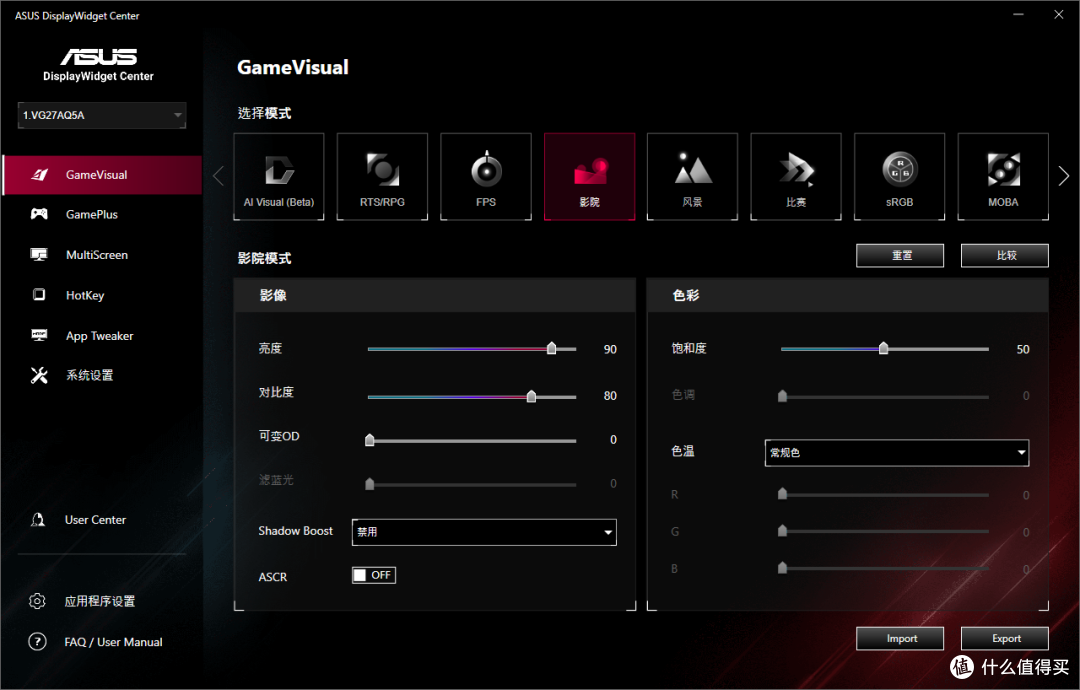Click the FAQ question mark icon
This screenshot has height=690, width=1080.
pos(37,642)
